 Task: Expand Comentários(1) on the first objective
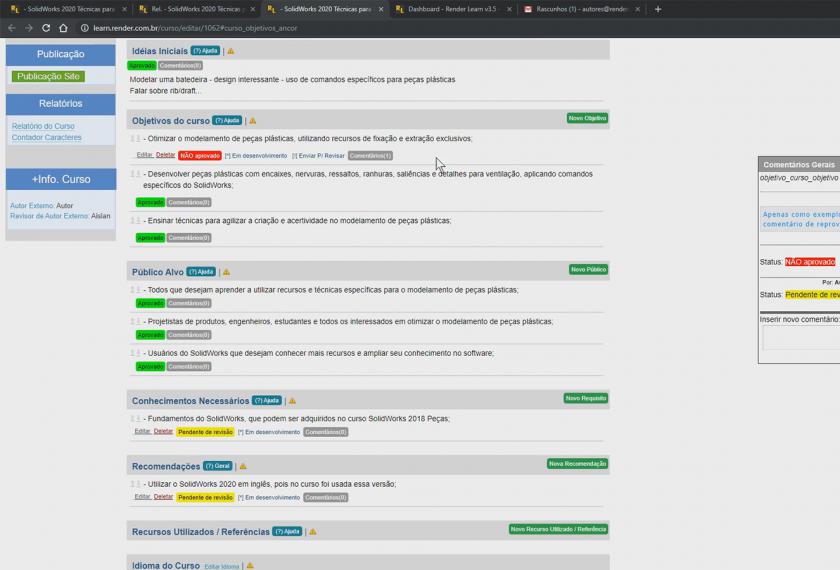point(370,156)
